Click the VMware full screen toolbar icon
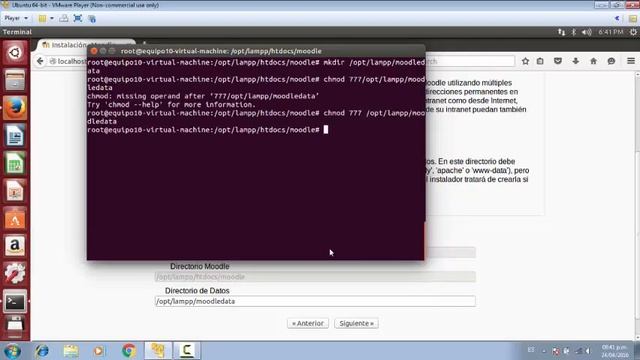This screenshot has width=640, height=360. [x=78, y=18]
